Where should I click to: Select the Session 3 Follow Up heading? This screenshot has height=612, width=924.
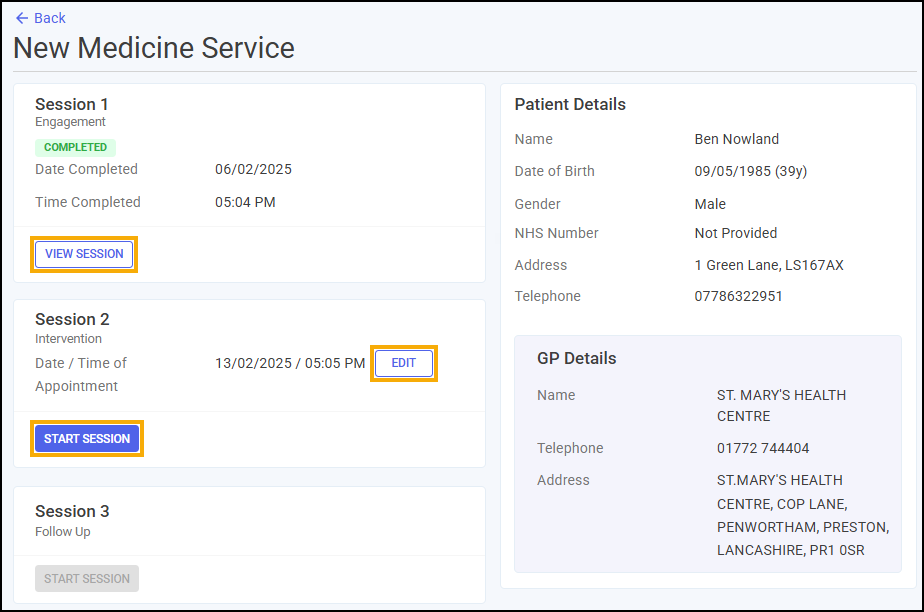click(72, 511)
